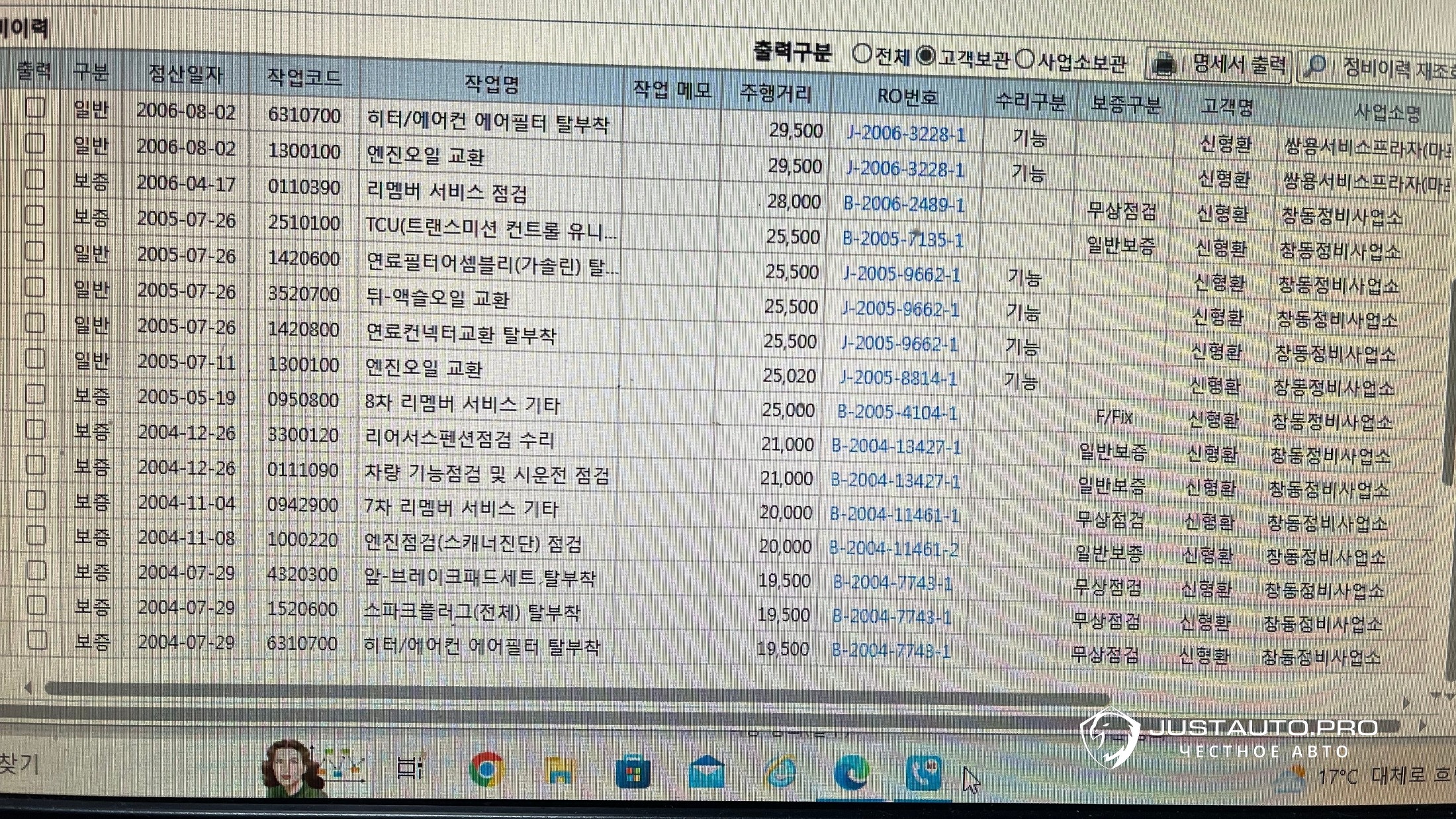
Task: Open the blue phone app in the taskbar
Action: [924, 773]
